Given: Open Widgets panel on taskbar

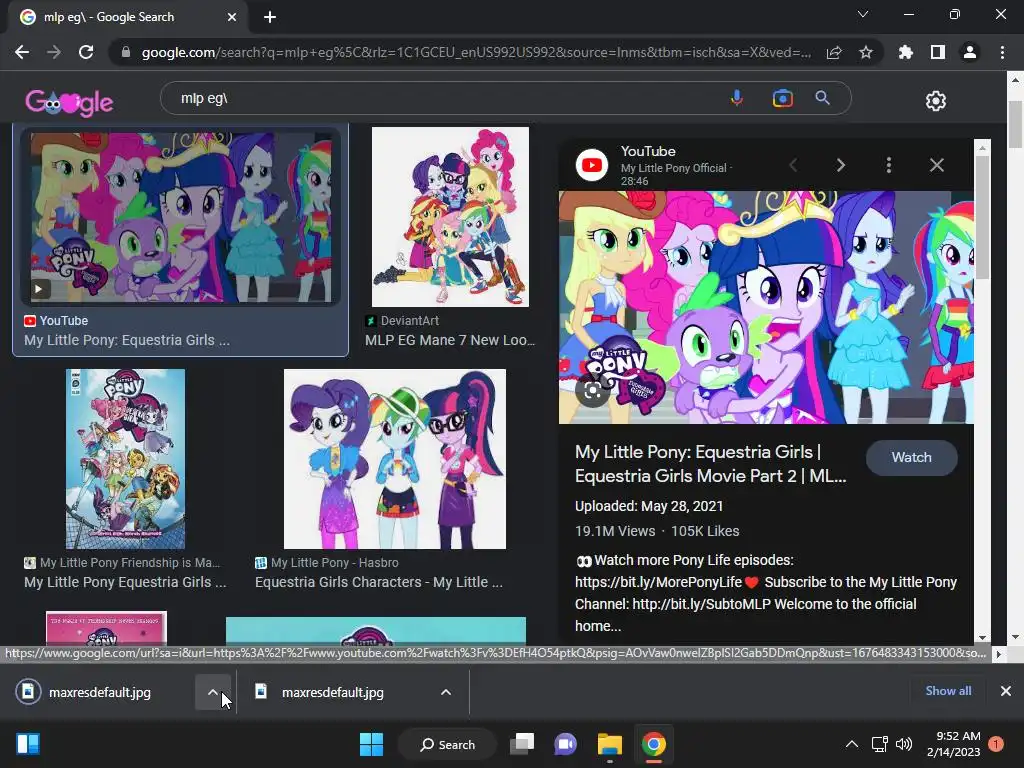Looking at the screenshot, I should [28, 744].
